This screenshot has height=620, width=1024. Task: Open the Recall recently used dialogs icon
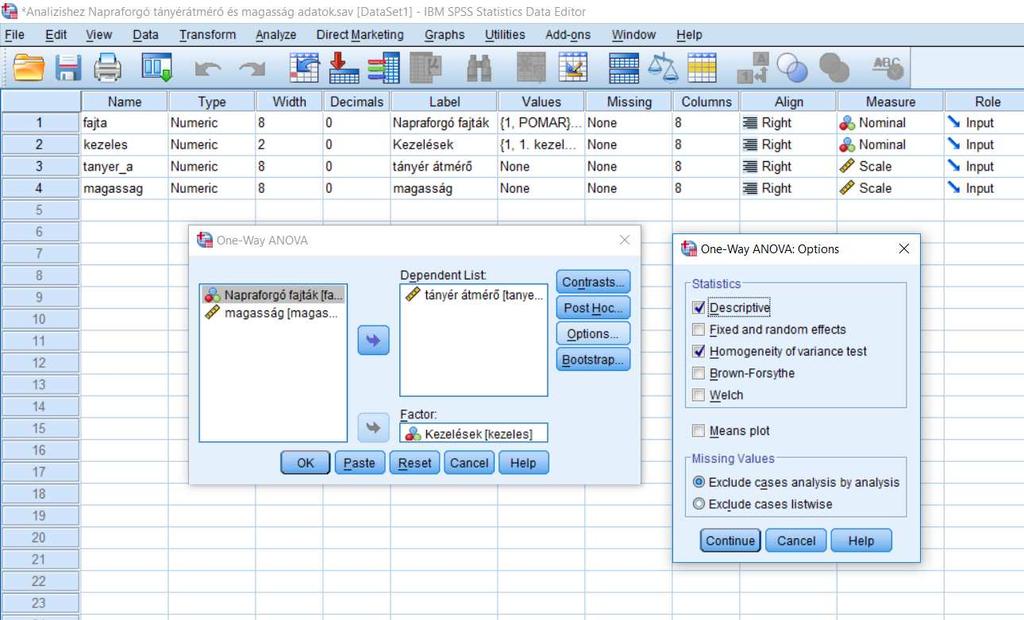(x=157, y=68)
